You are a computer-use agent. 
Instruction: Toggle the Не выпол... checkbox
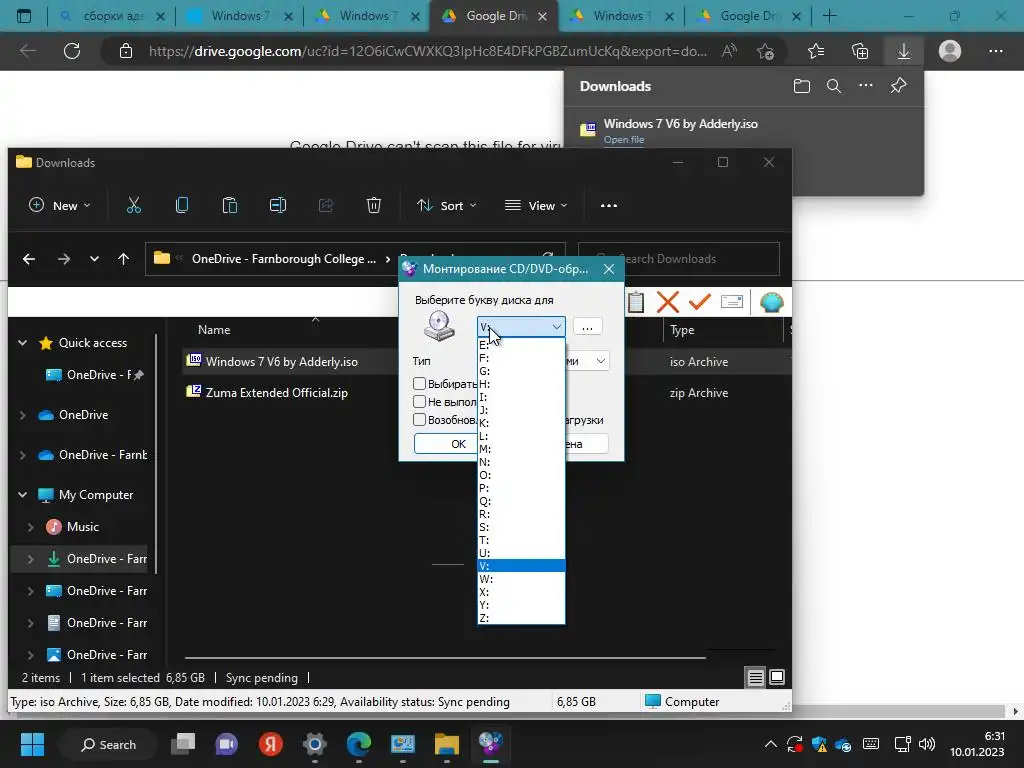coord(419,402)
